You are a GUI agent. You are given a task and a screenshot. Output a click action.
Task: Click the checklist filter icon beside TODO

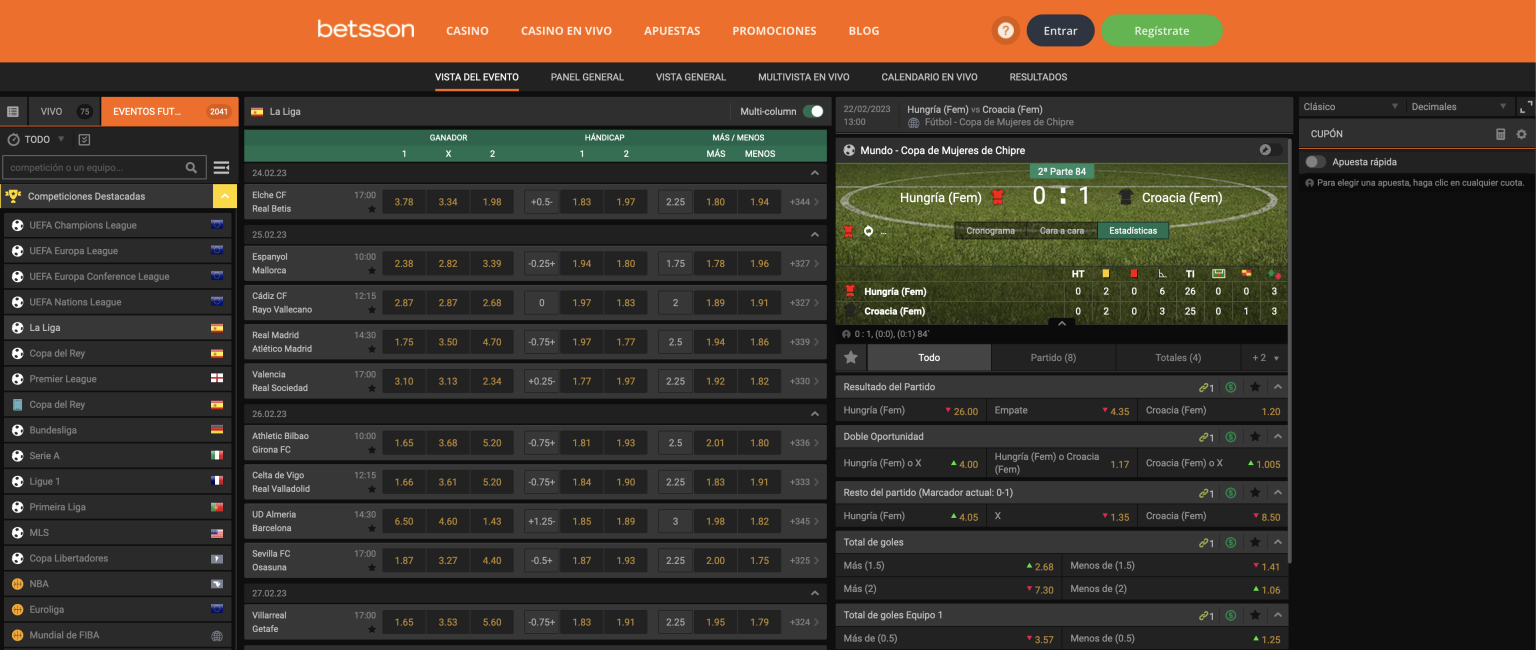[84, 140]
